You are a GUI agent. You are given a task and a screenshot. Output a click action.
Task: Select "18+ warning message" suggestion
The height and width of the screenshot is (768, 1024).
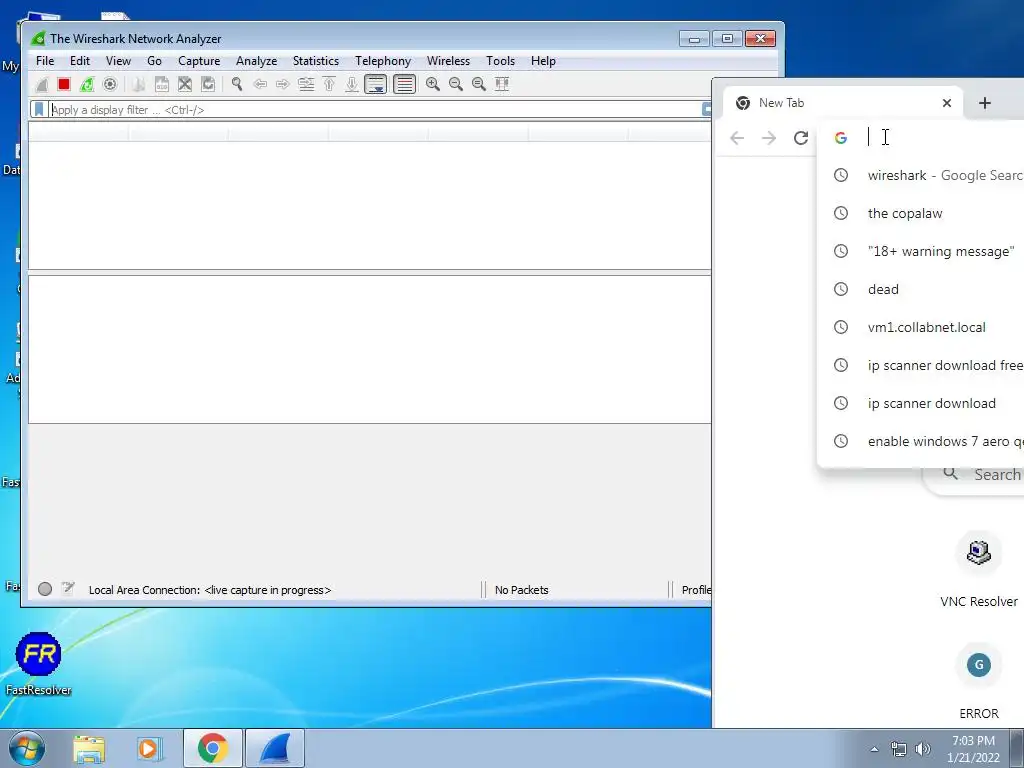pyautogui.click(x=921, y=251)
